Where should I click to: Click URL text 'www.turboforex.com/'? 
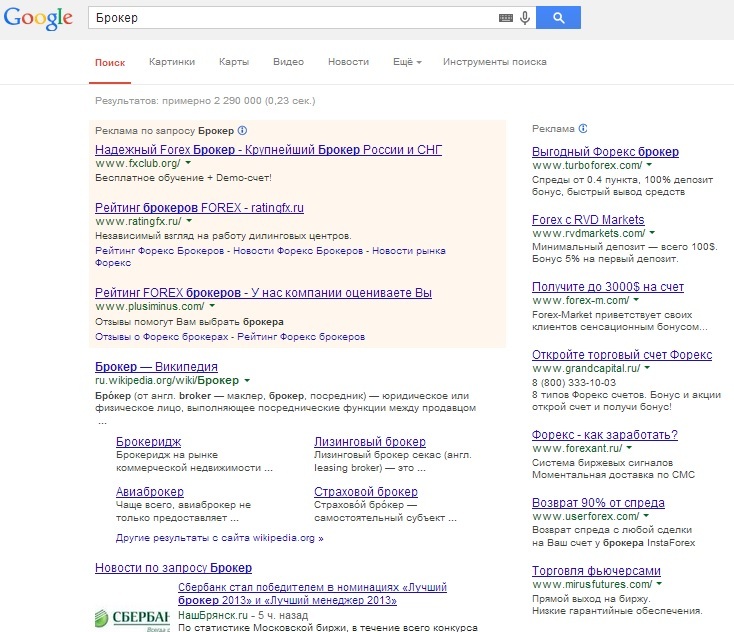pyautogui.click(x=587, y=165)
